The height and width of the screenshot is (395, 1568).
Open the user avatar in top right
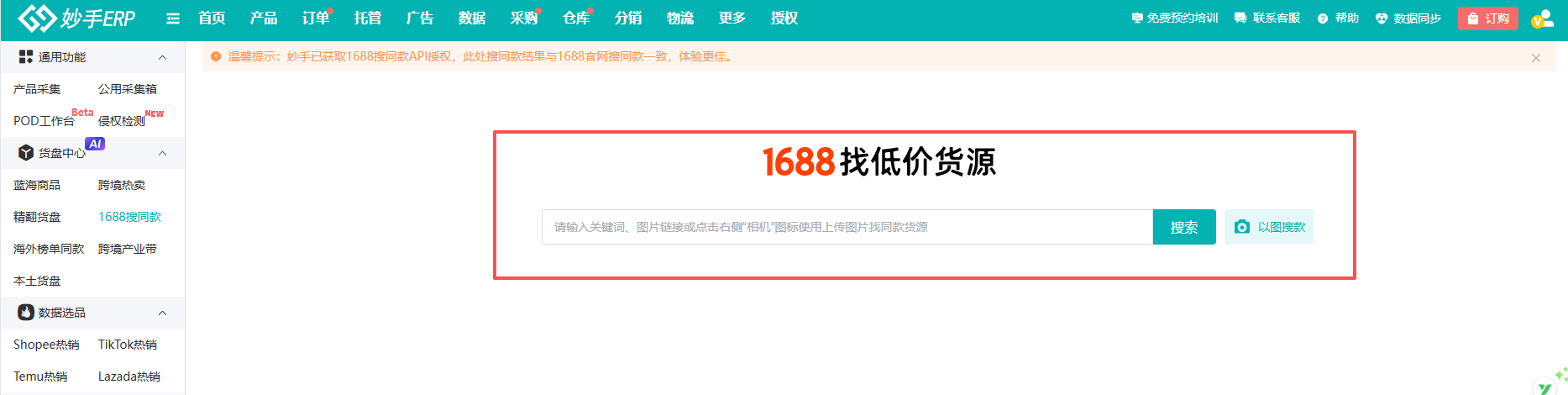coord(1542,18)
